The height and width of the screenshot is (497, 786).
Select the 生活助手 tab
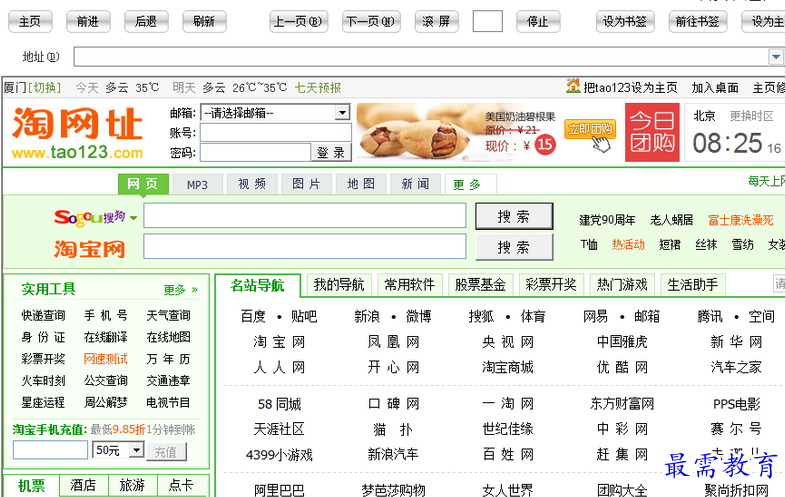pos(693,285)
